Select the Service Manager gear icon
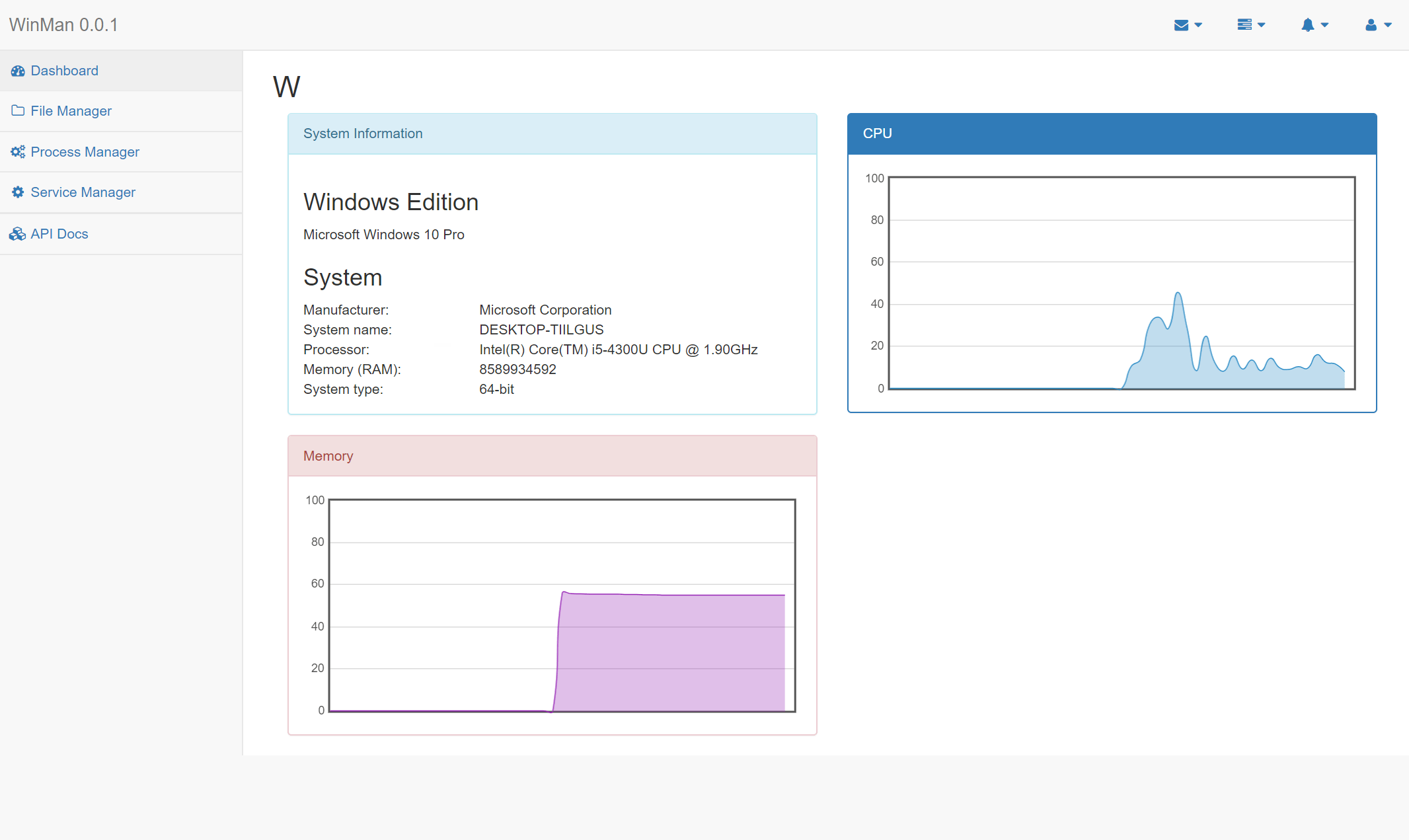 [17, 192]
